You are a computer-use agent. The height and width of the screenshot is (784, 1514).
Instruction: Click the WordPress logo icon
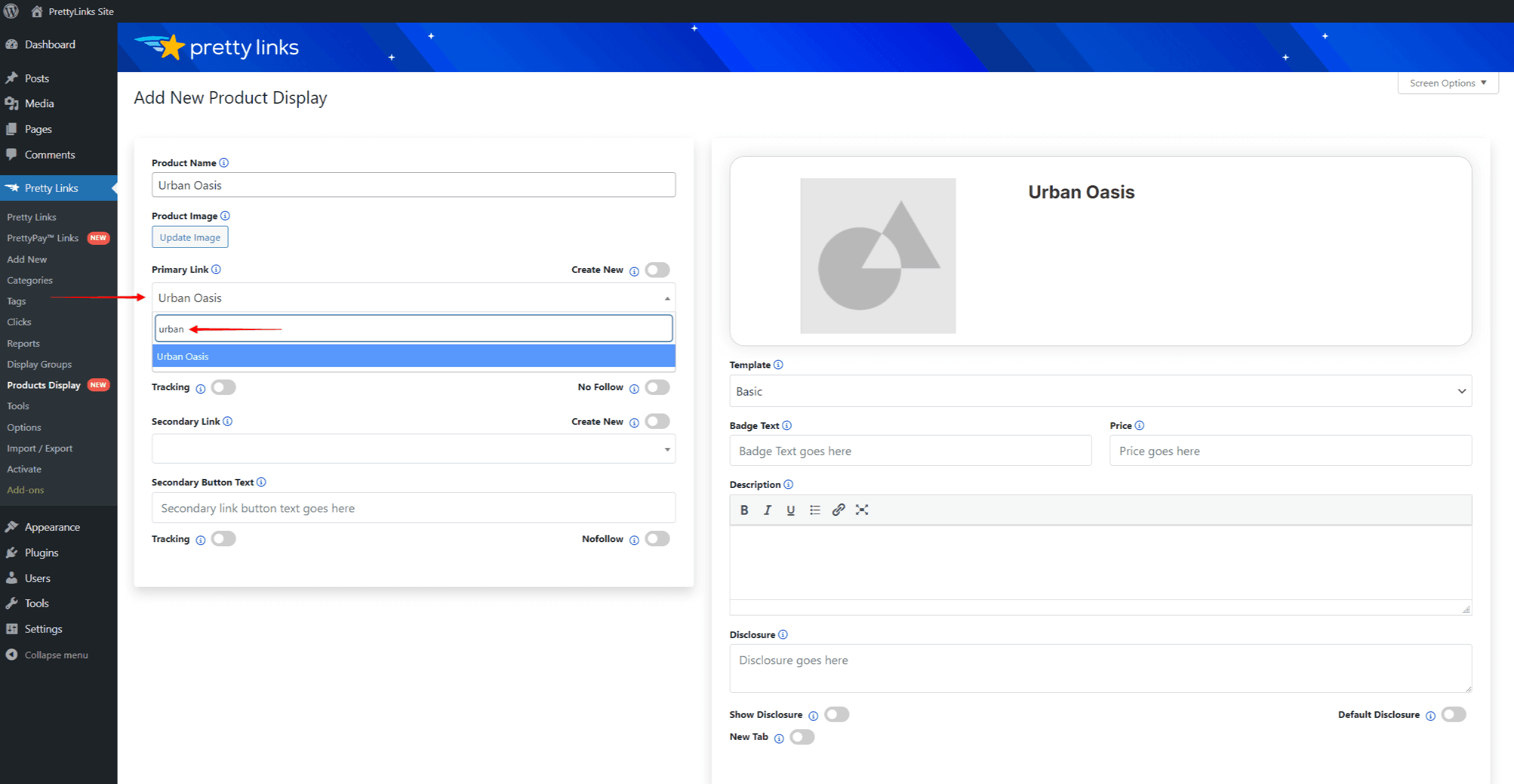(11, 11)
